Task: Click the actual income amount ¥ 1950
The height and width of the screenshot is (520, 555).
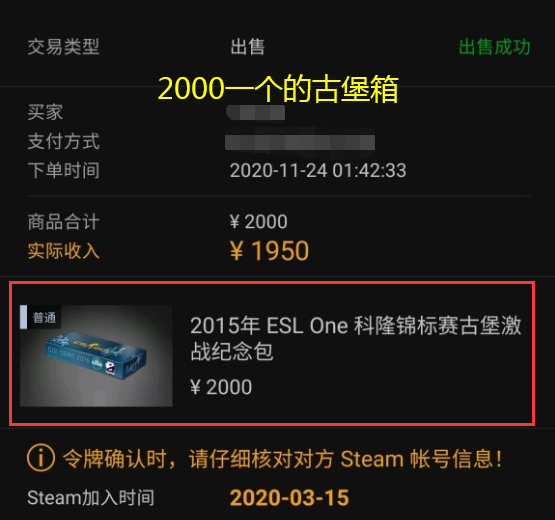Action: point(269,251)
